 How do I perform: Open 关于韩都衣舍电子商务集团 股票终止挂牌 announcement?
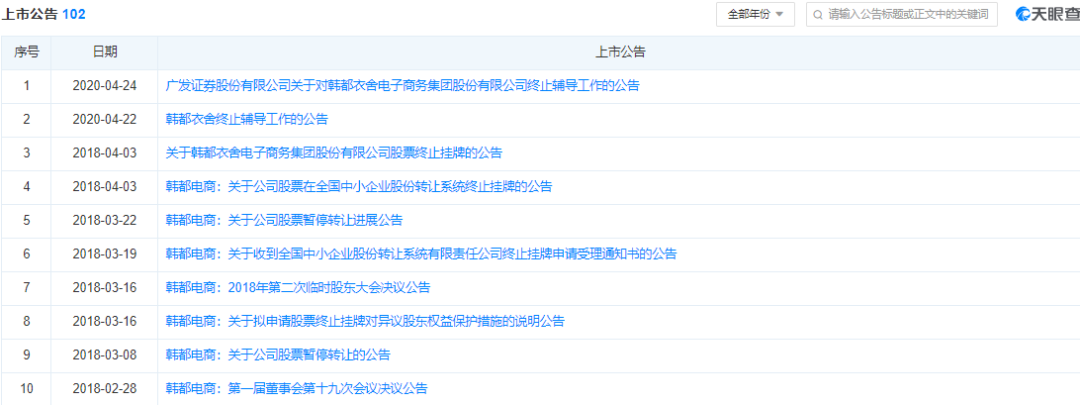click(x=333, y=153)
